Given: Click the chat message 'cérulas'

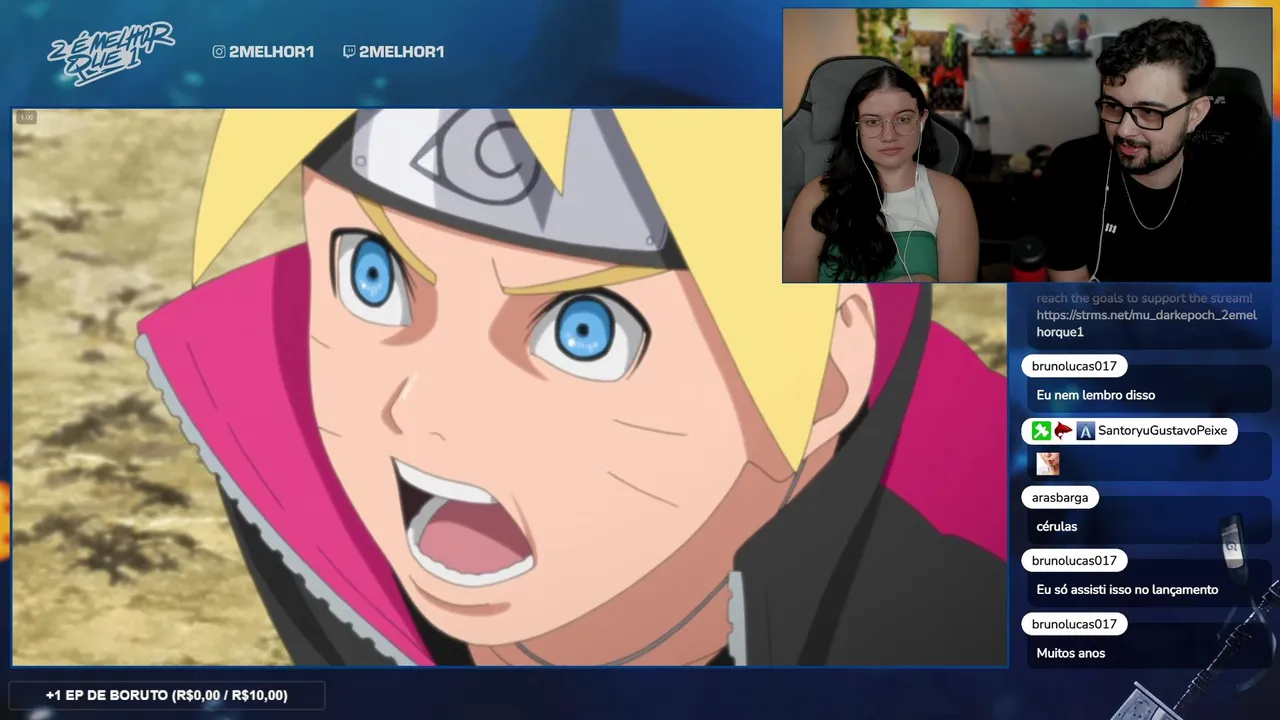Looking at the screenshot, I should pyautogui.click(x=1057, y=526).
